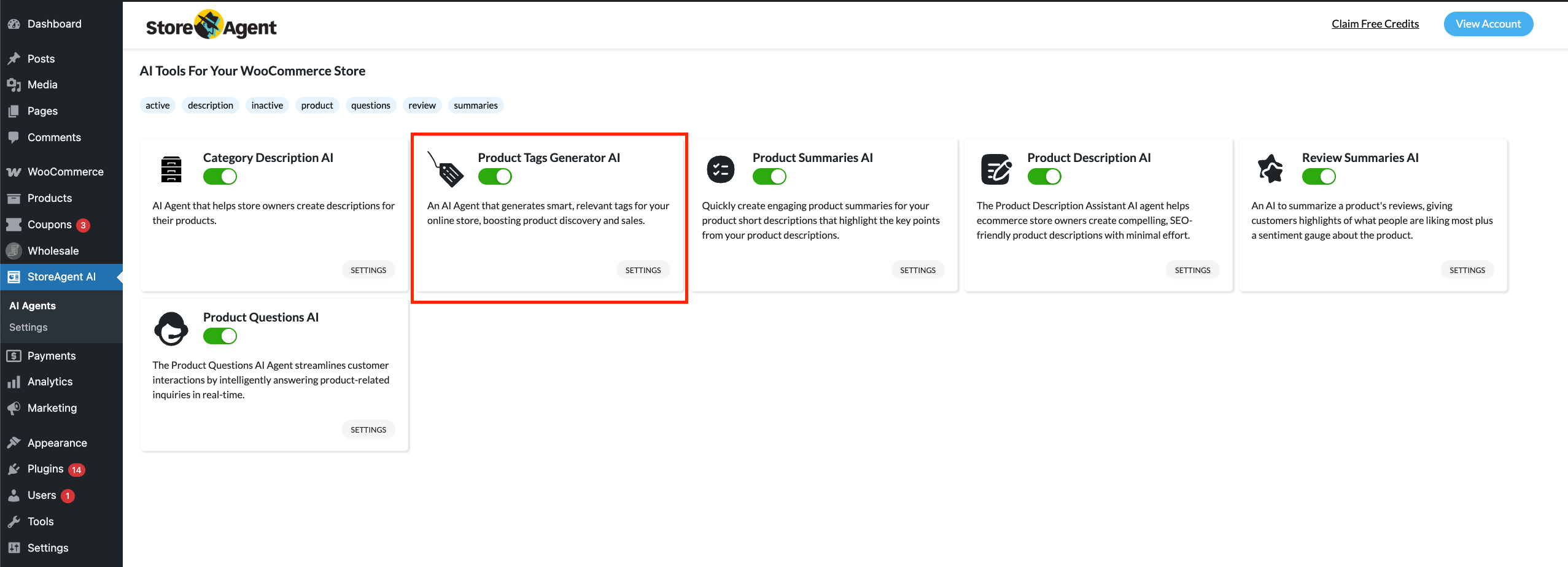Click the Dashboard gauge icon in sidebar
Screen dimensions: 1568x567
coord(14,24)
